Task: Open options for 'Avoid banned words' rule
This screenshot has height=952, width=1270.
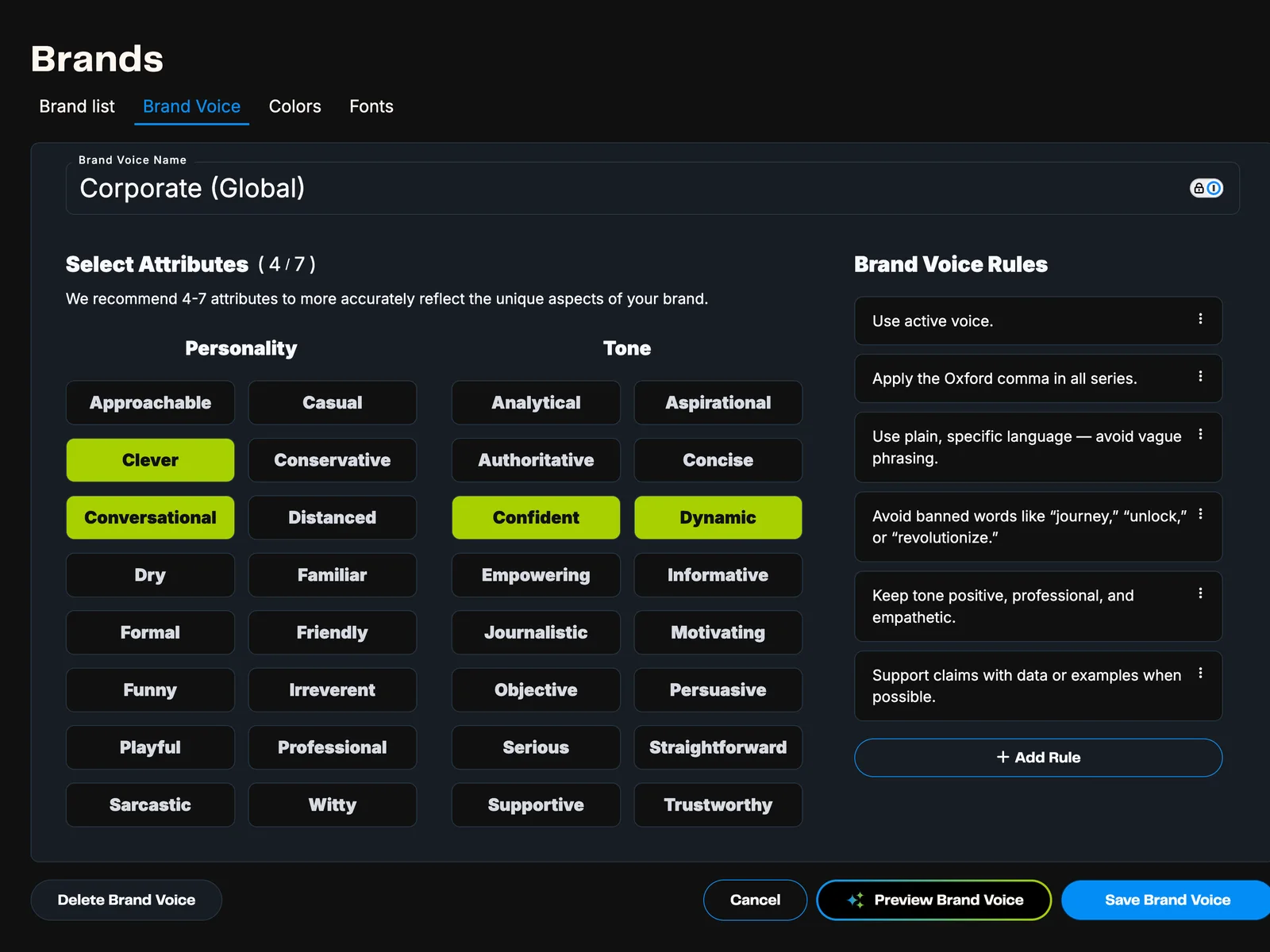Action: click(1200, 514)
